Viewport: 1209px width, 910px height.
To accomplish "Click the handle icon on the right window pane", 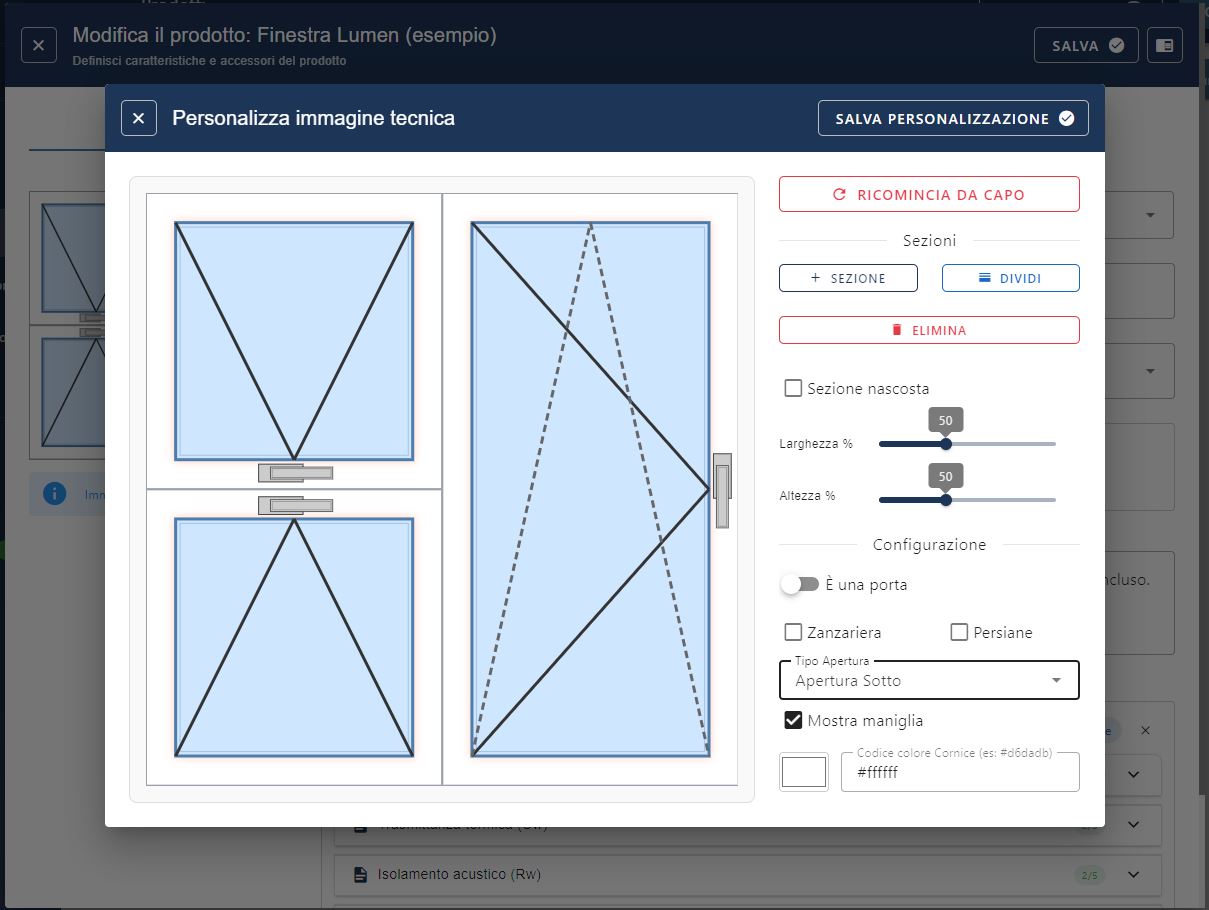I will pos(721,490).
